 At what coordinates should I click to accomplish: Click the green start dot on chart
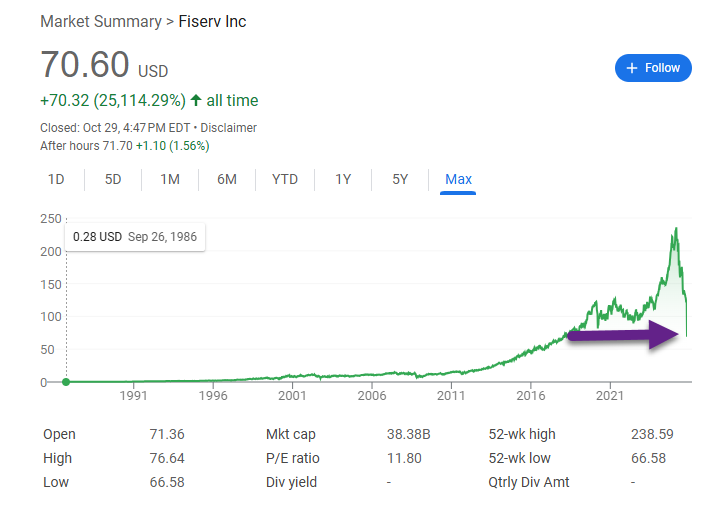66,382
